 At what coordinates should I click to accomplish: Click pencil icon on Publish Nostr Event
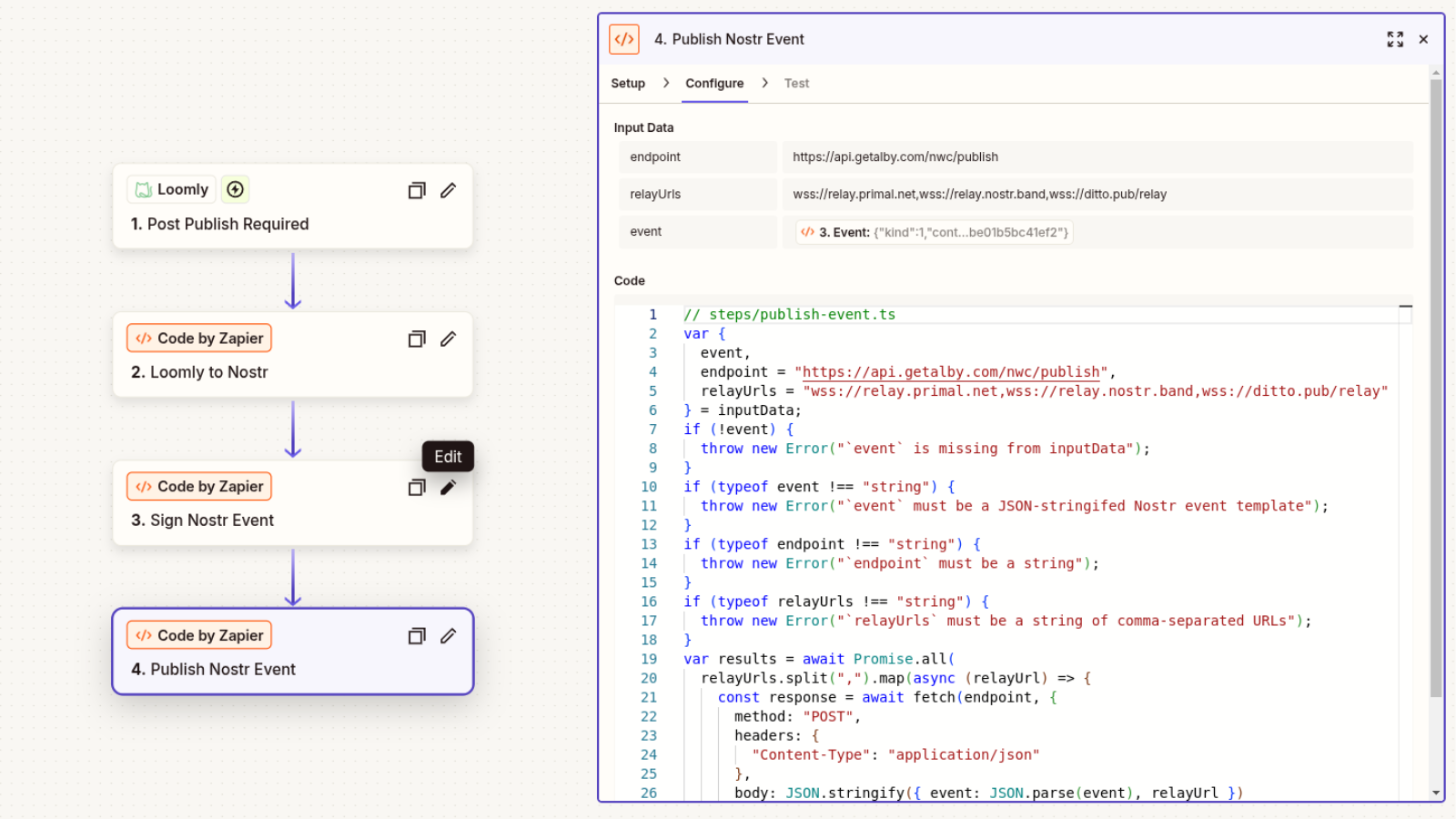pyautogui.click(x=448, y=636)
